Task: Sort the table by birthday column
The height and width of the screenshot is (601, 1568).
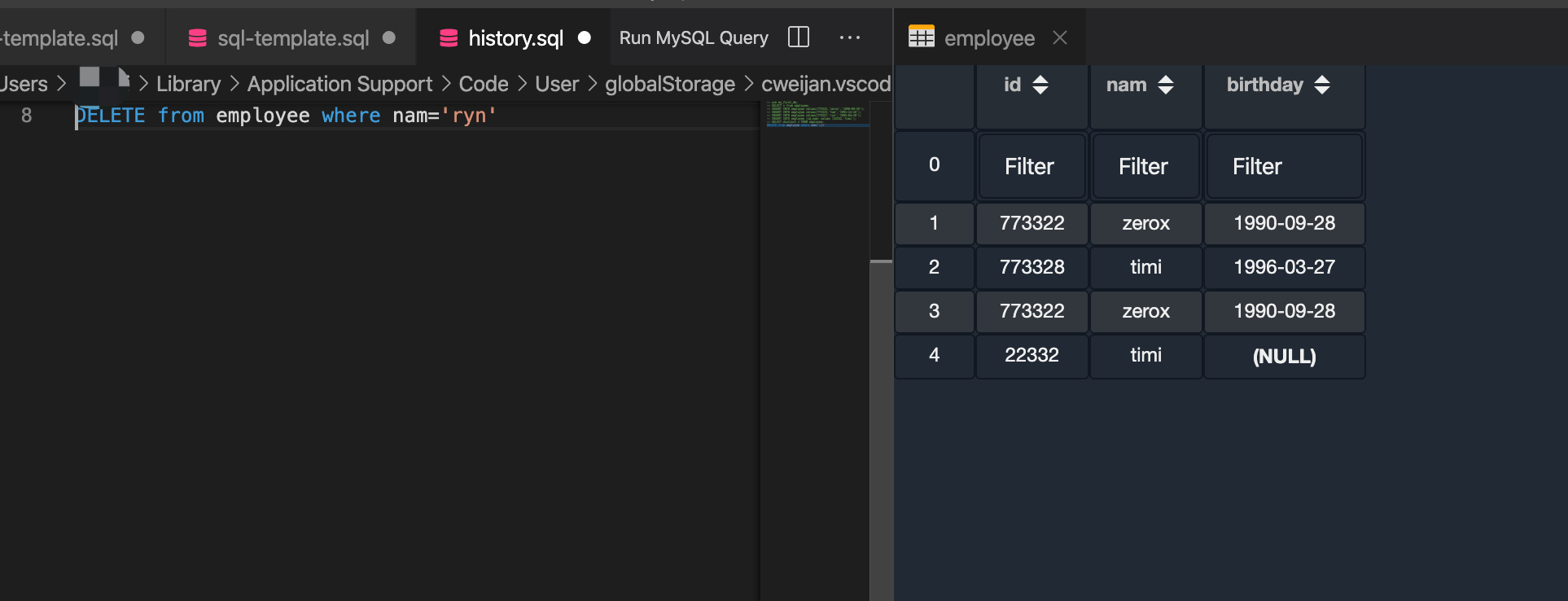Action: click(x=1322, y=85)
